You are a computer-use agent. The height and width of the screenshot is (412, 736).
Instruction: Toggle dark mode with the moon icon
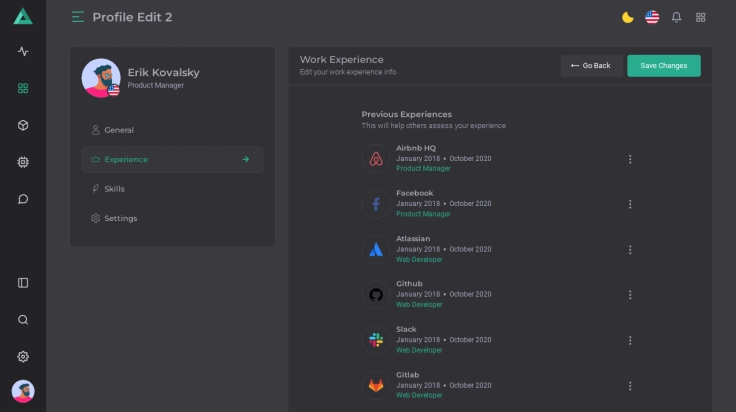(x=627, y=17)
